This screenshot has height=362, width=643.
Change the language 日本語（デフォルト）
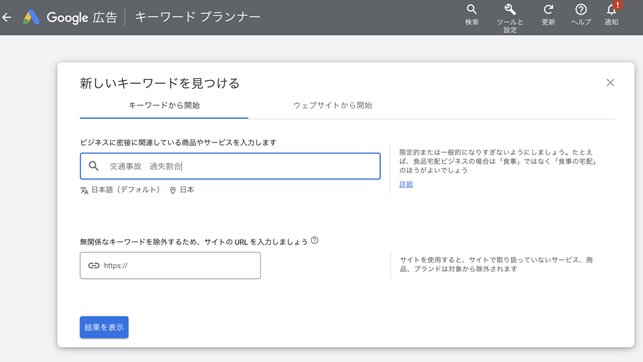120,190
